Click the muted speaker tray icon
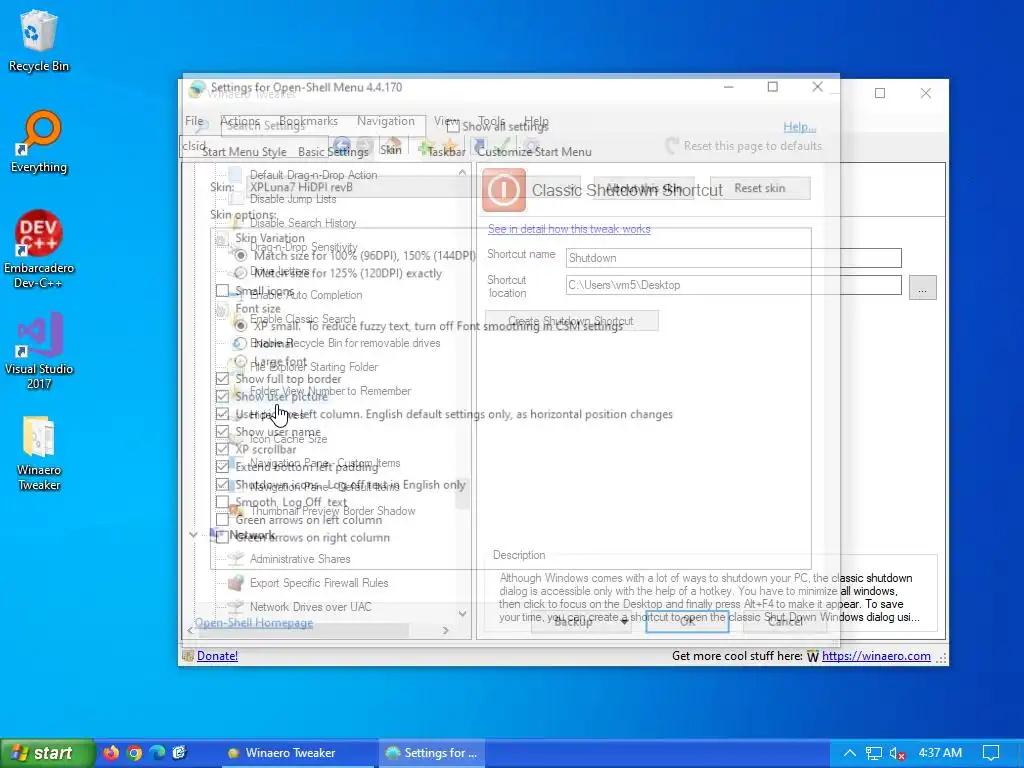 coord(897,754)
